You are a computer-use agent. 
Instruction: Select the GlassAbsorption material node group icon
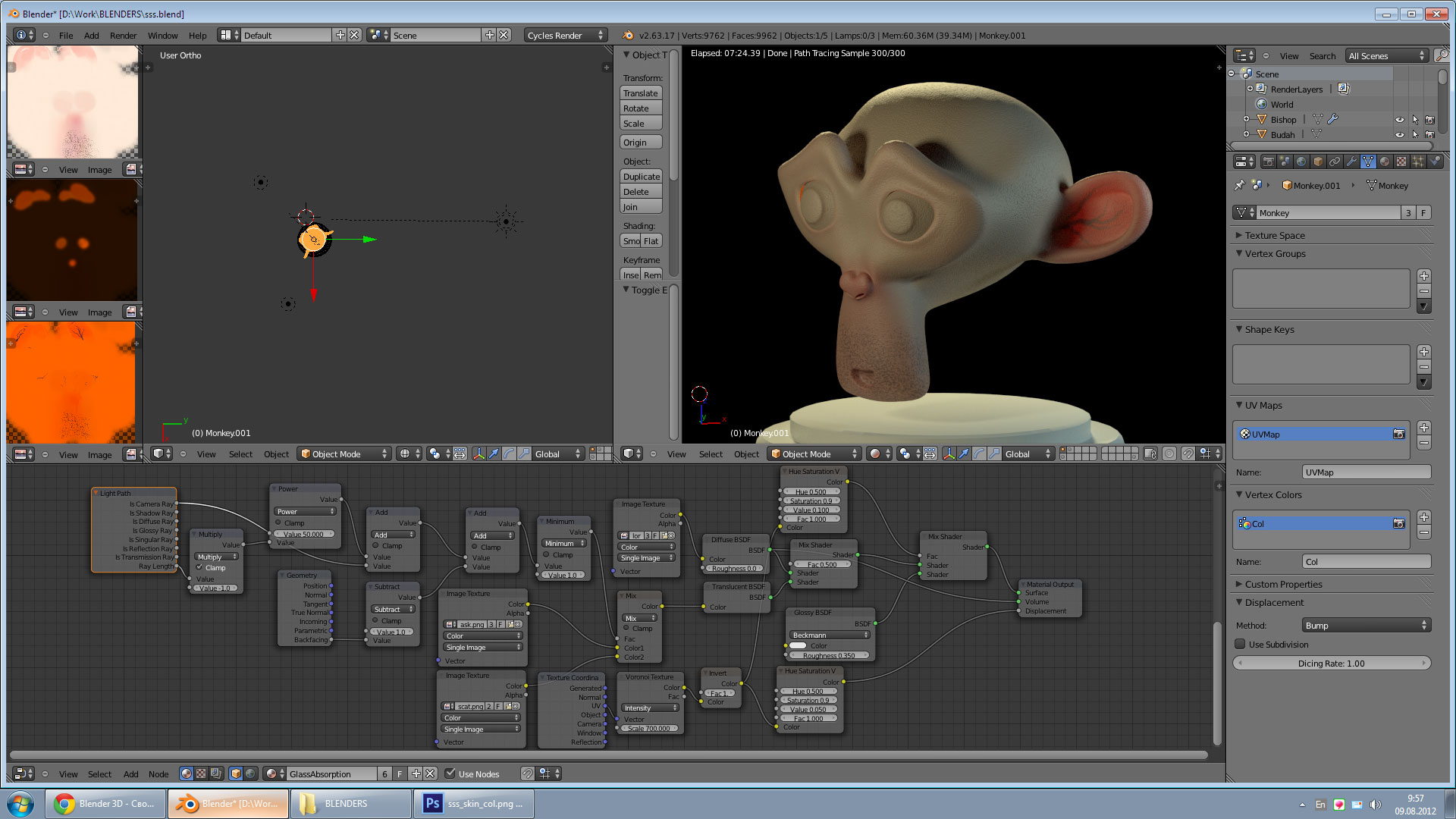click(x=276, y=773)
